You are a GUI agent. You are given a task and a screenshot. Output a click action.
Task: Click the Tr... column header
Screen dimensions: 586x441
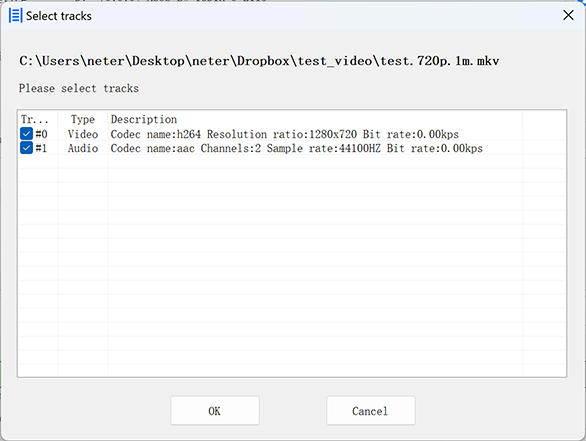click(37, 119)
